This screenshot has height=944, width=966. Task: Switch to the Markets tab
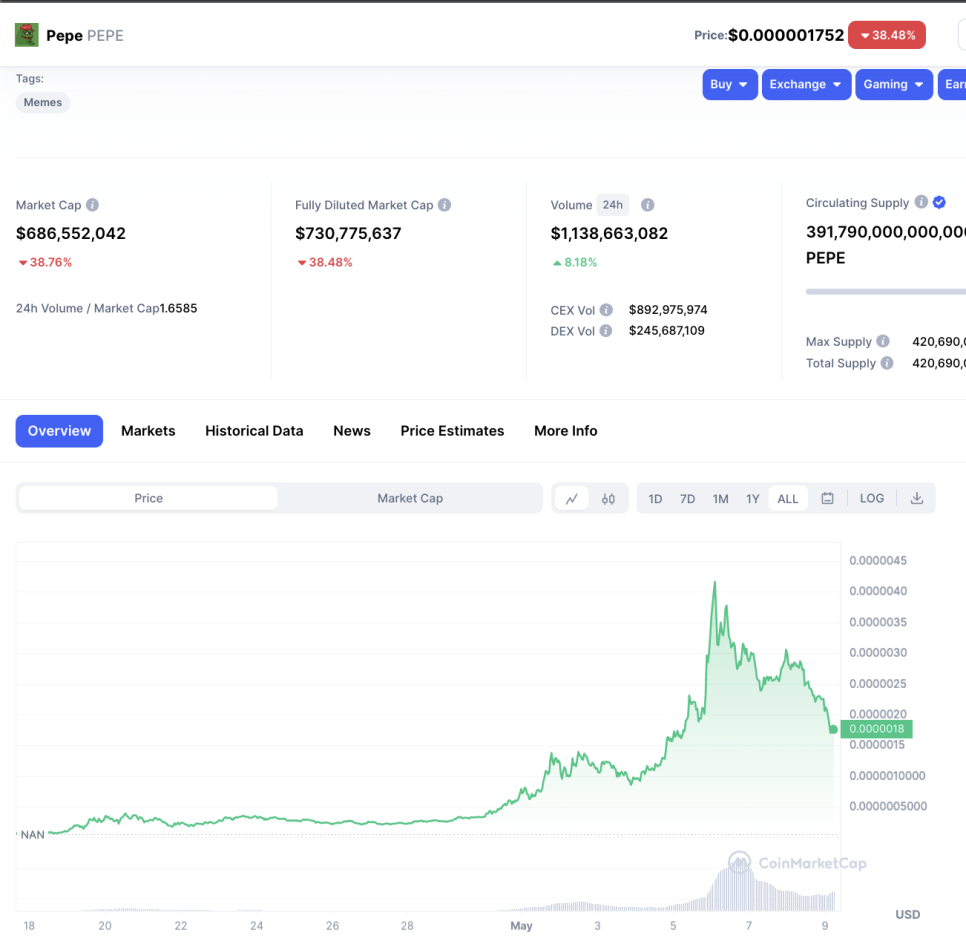pyautogui.click(x=148, y=431)
